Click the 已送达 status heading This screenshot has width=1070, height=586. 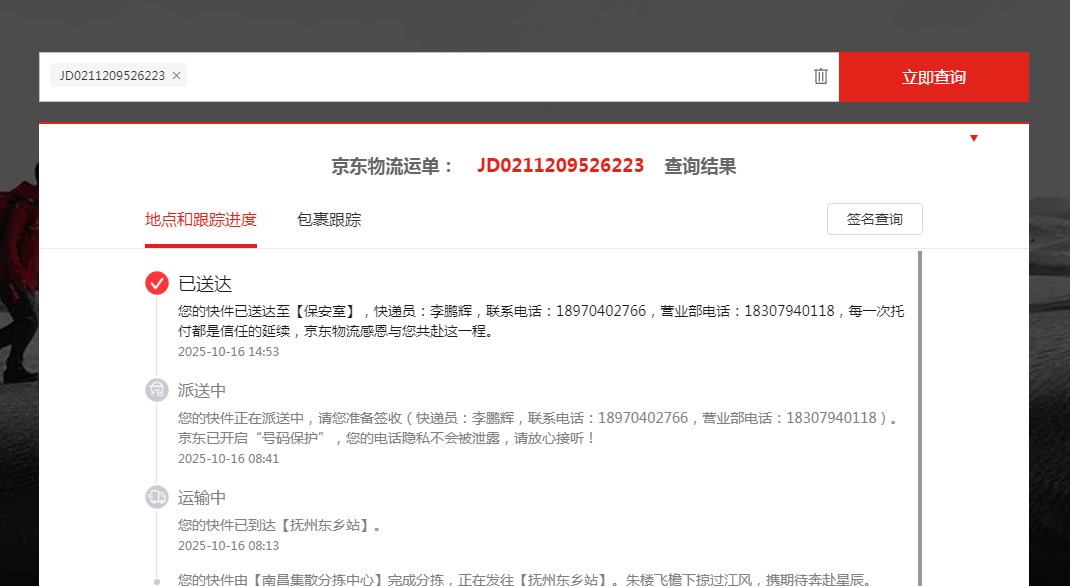click(205, 284)
